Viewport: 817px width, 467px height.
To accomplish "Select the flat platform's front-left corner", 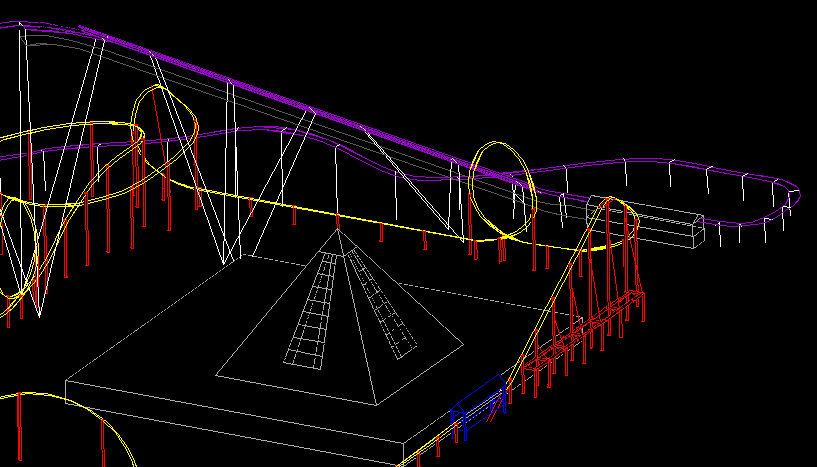I will tap(67, 381).
